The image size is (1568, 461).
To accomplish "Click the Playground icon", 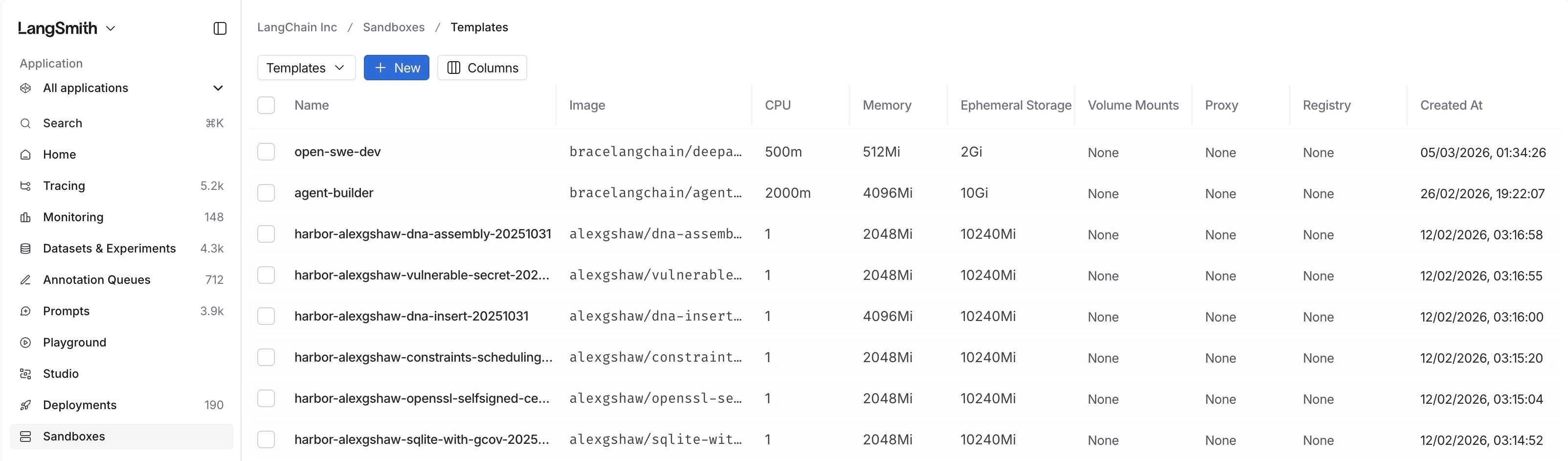I will pyautogui.click(x=25, y=342).
